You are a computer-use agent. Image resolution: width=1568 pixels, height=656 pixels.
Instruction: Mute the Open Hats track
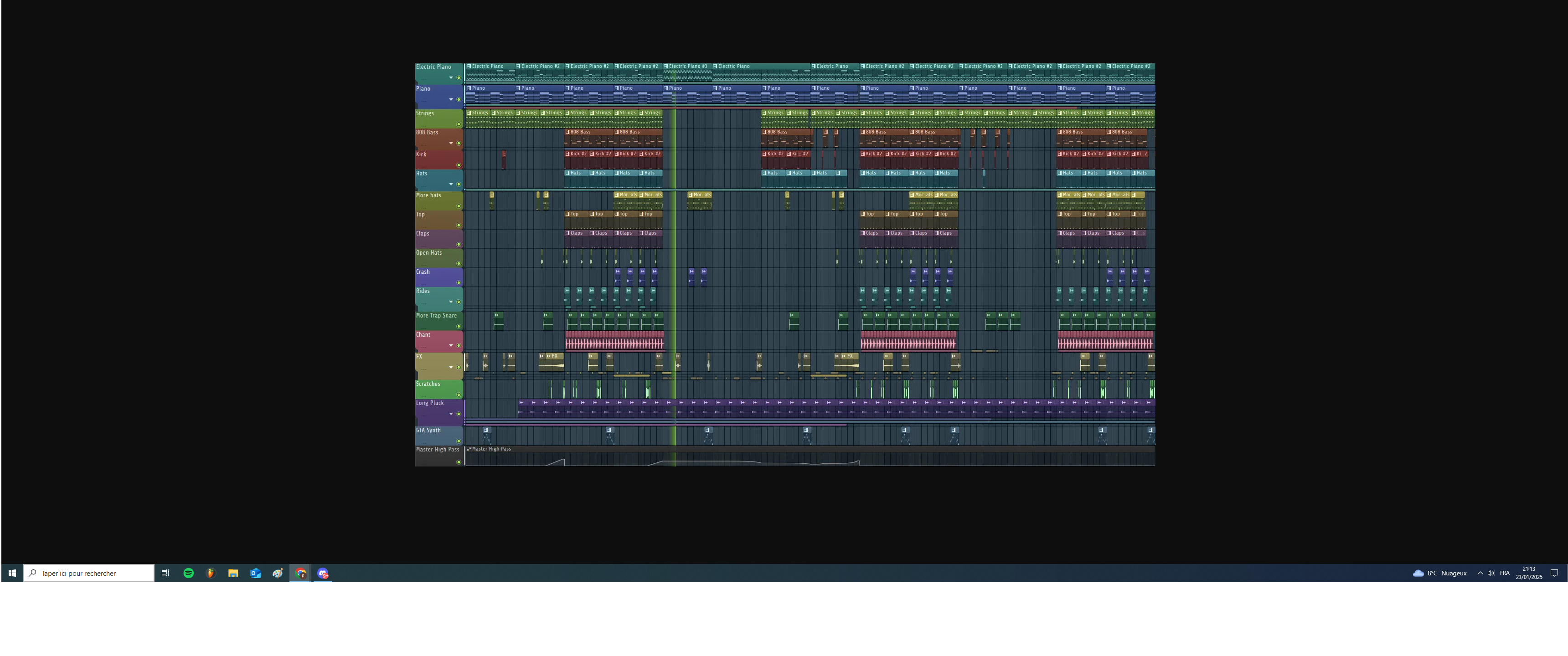pos(459,263)
